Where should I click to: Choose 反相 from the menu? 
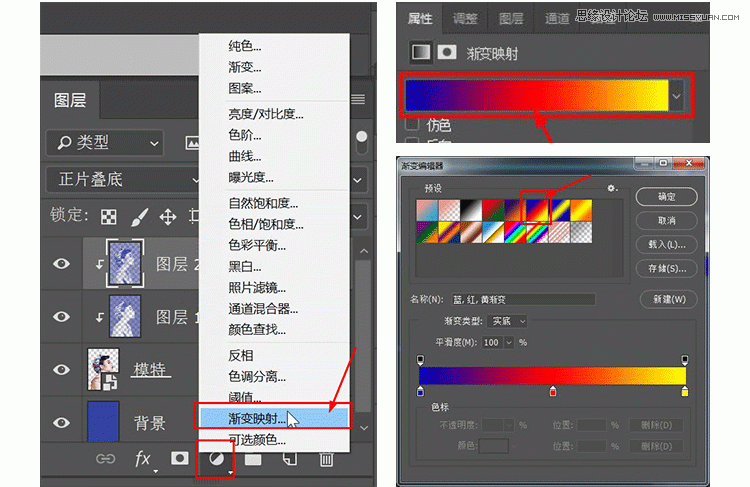pyautogui.click(x=241, y=355)
